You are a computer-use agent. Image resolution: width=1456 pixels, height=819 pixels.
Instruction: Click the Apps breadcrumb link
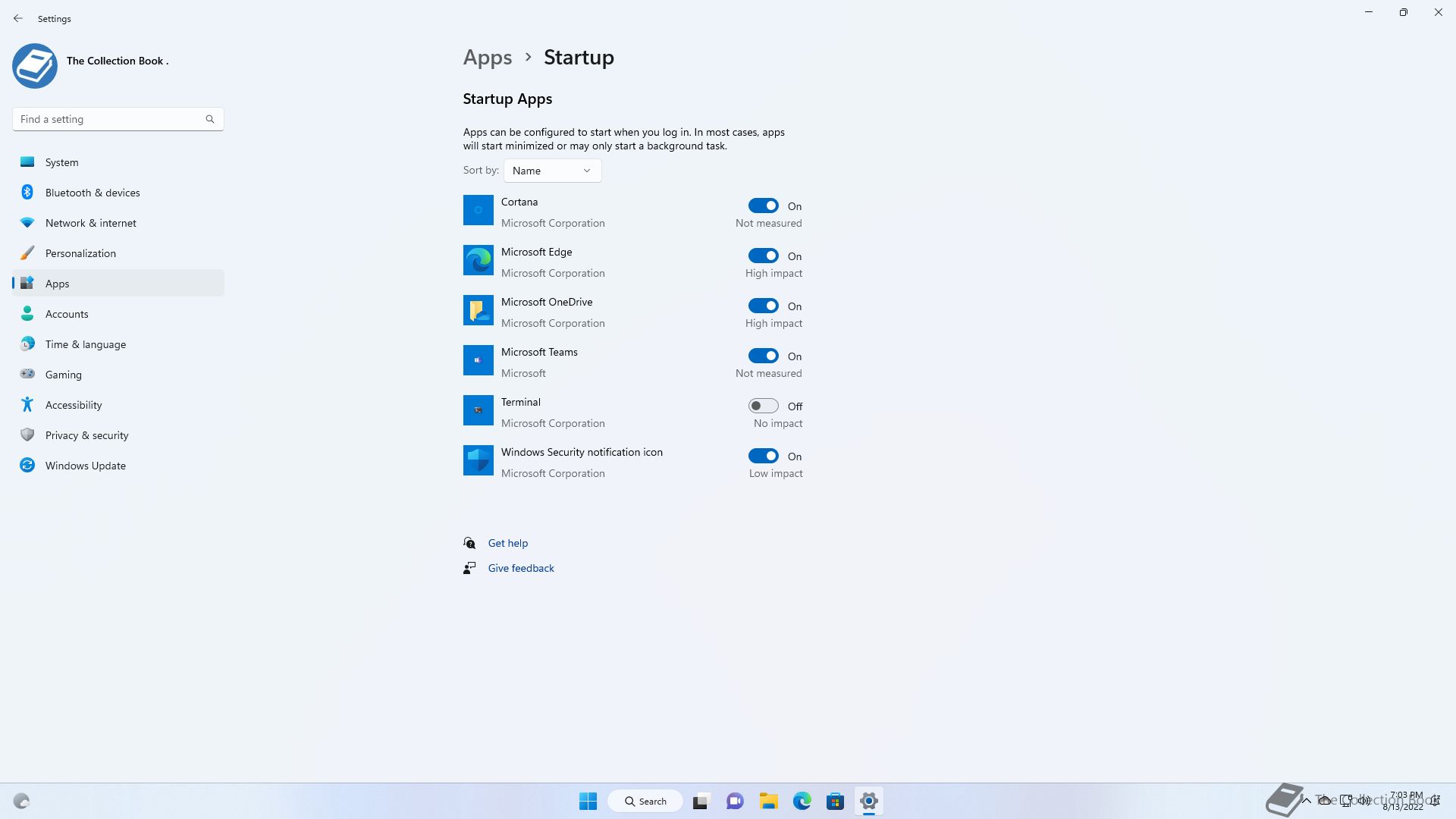coord(488,58)
